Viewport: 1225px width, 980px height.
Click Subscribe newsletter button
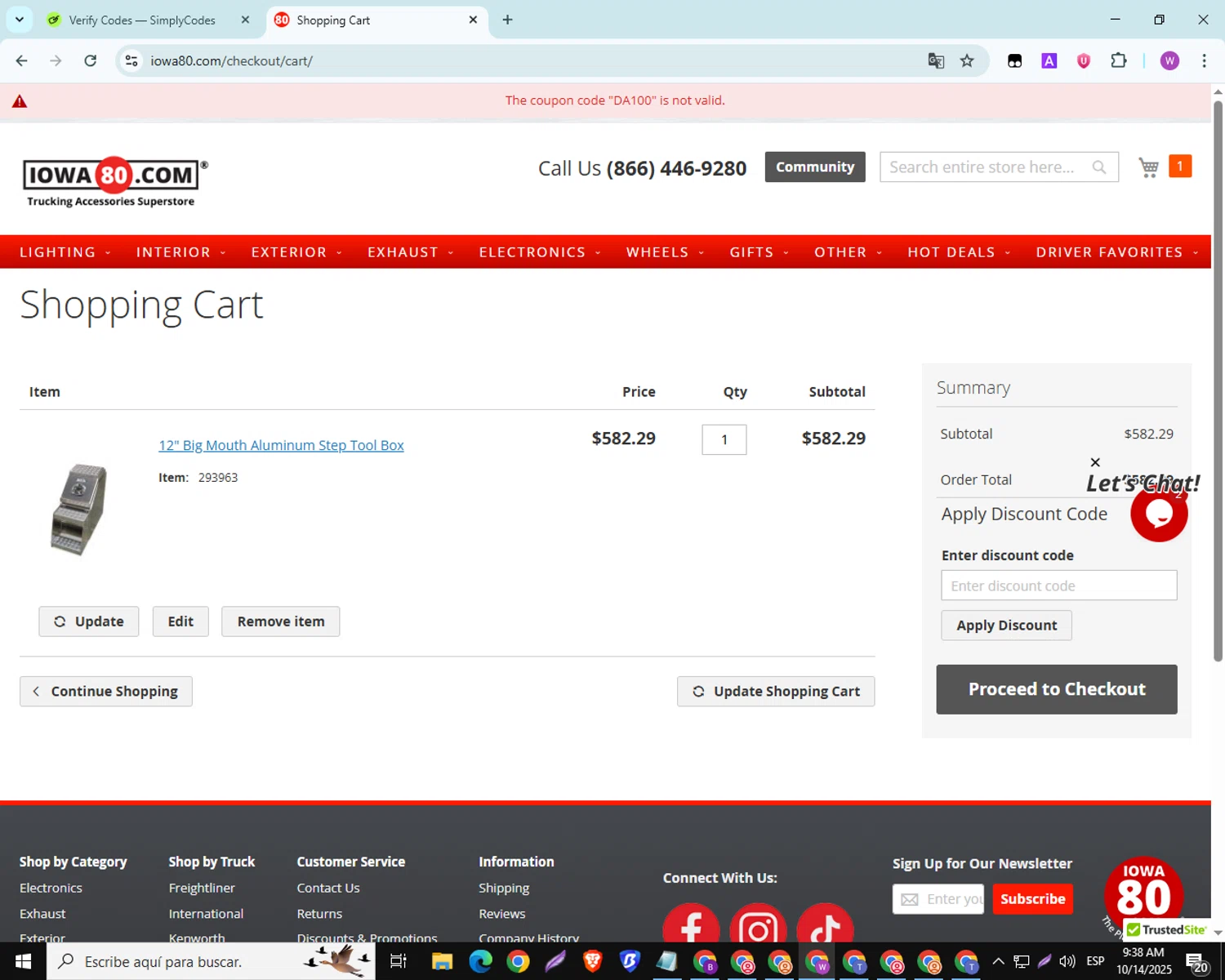point(1032,899)
